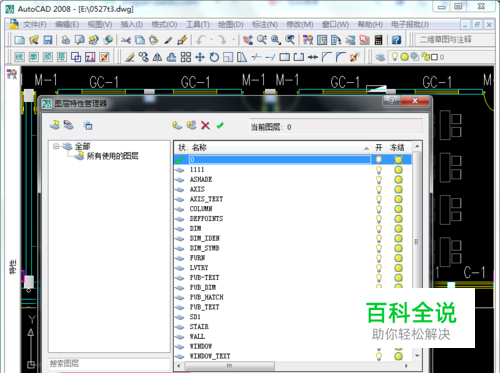Select the Array tool icon
The height and width of the screenshot is (373, 500).
pyautogui.click(x=186, y=57)
